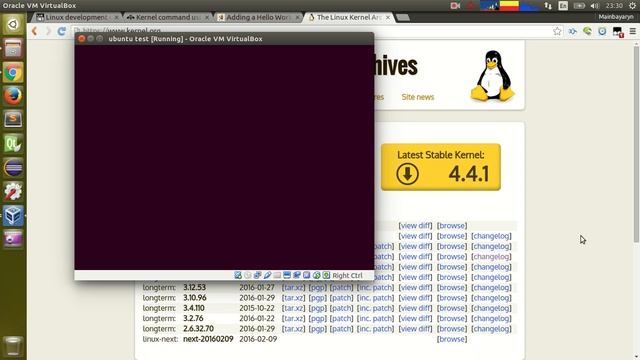640x360 pixels.
Task: Select The Linux Kernel Archives tab
Action: (x=348, y=17)
